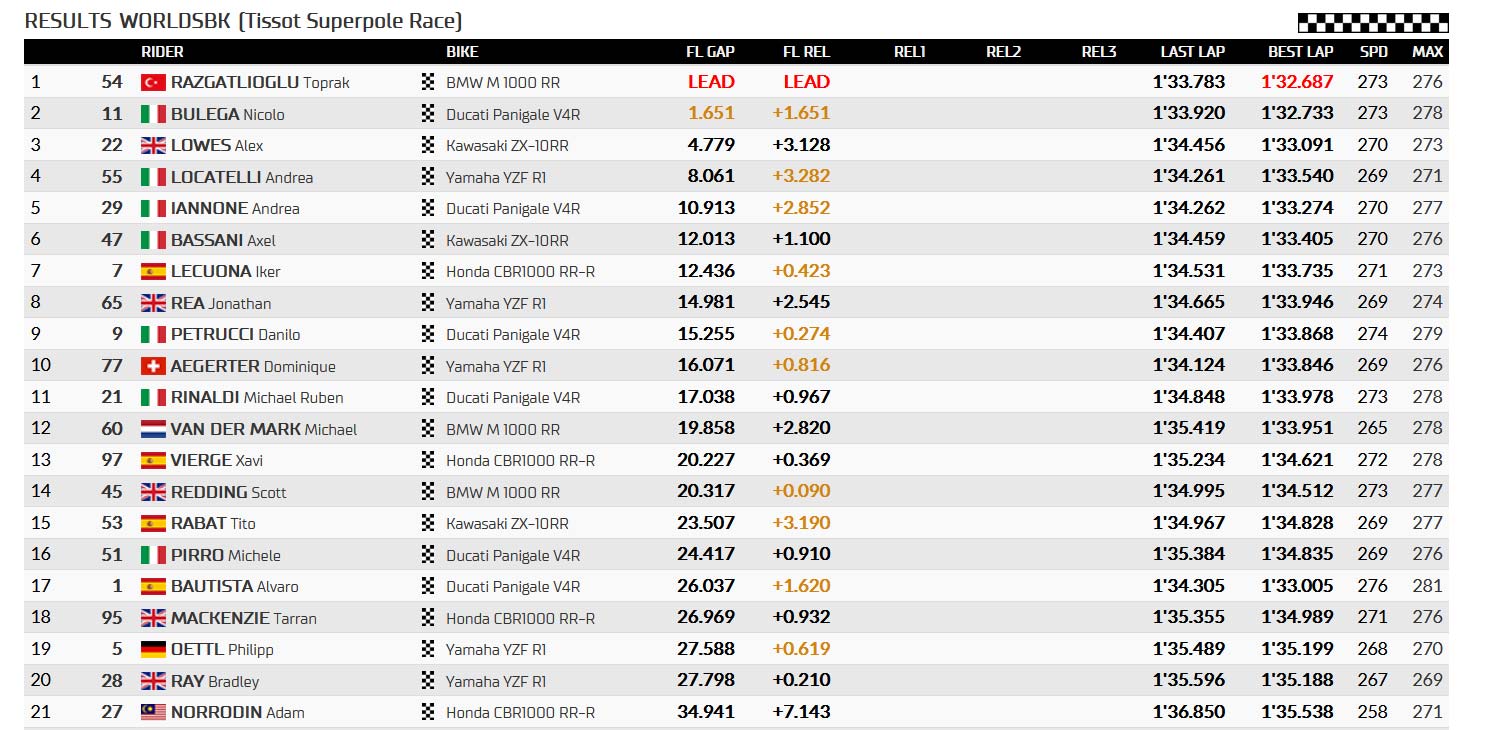Click the Dutch flag beside VAN DER MARK
The width and height of the screenshot is (1492, 730).
click(x=153, y=429)
